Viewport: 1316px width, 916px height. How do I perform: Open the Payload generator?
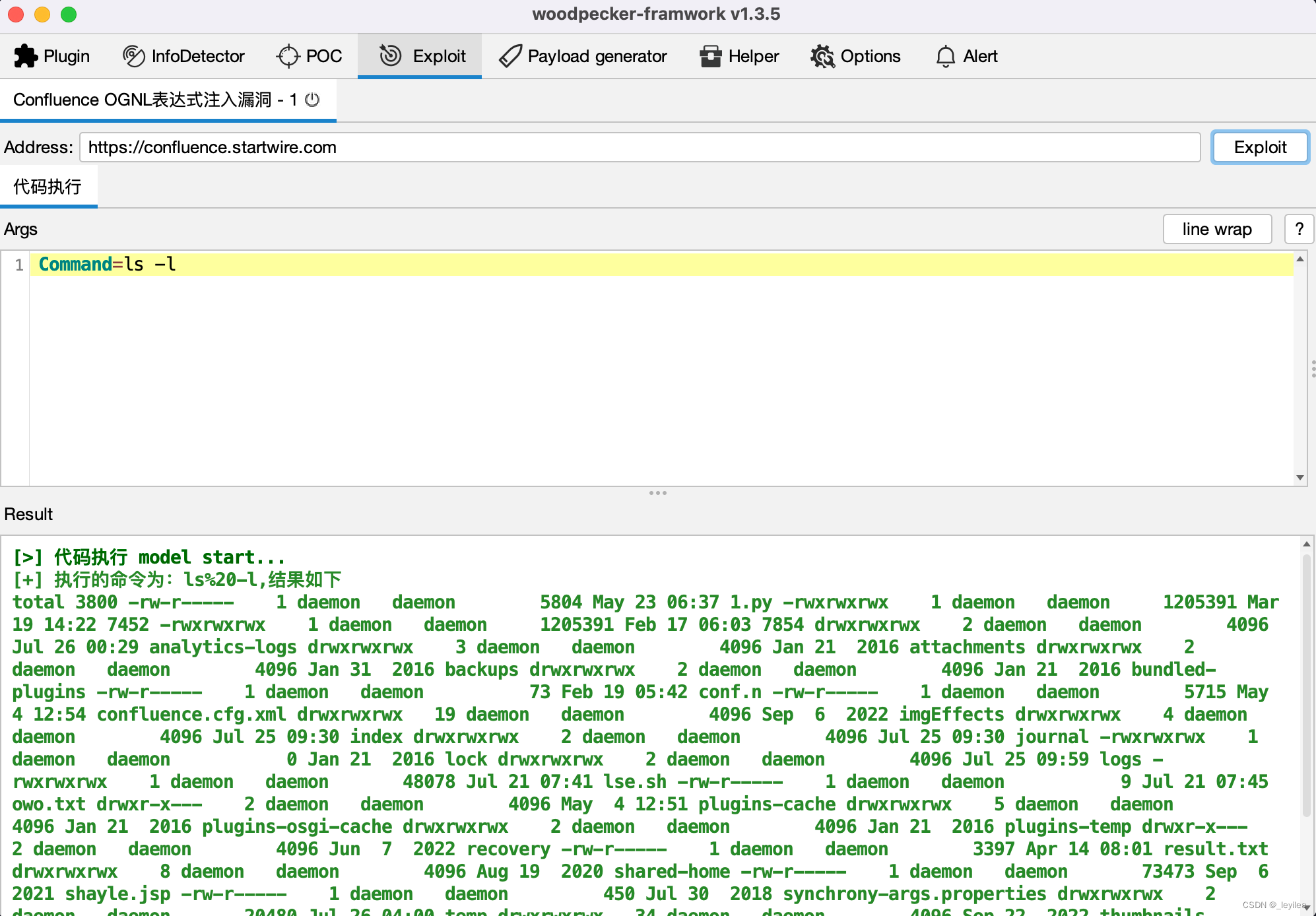click(x=583, y=56)
